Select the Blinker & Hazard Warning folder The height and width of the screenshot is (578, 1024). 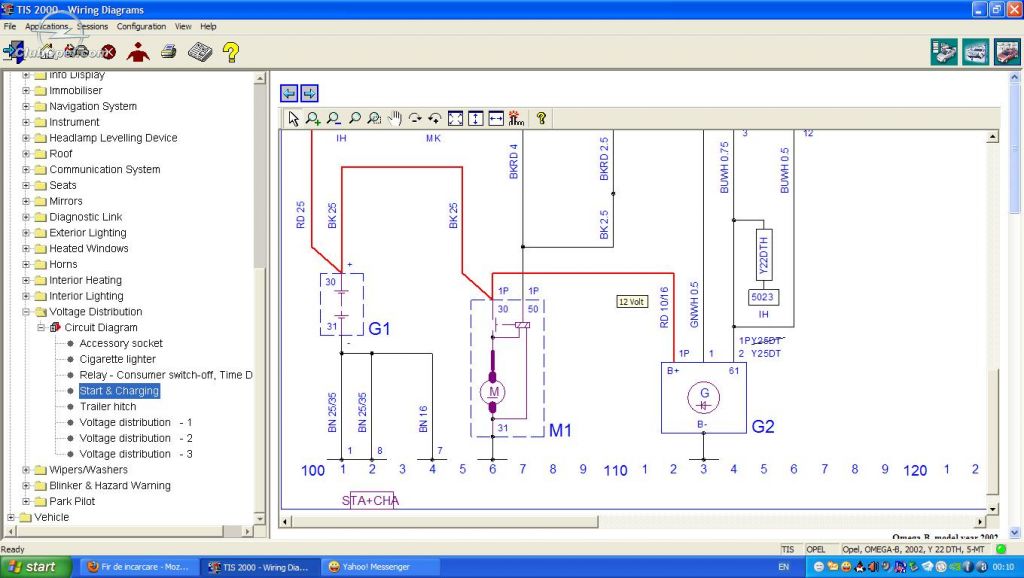[x=110, y=485]
